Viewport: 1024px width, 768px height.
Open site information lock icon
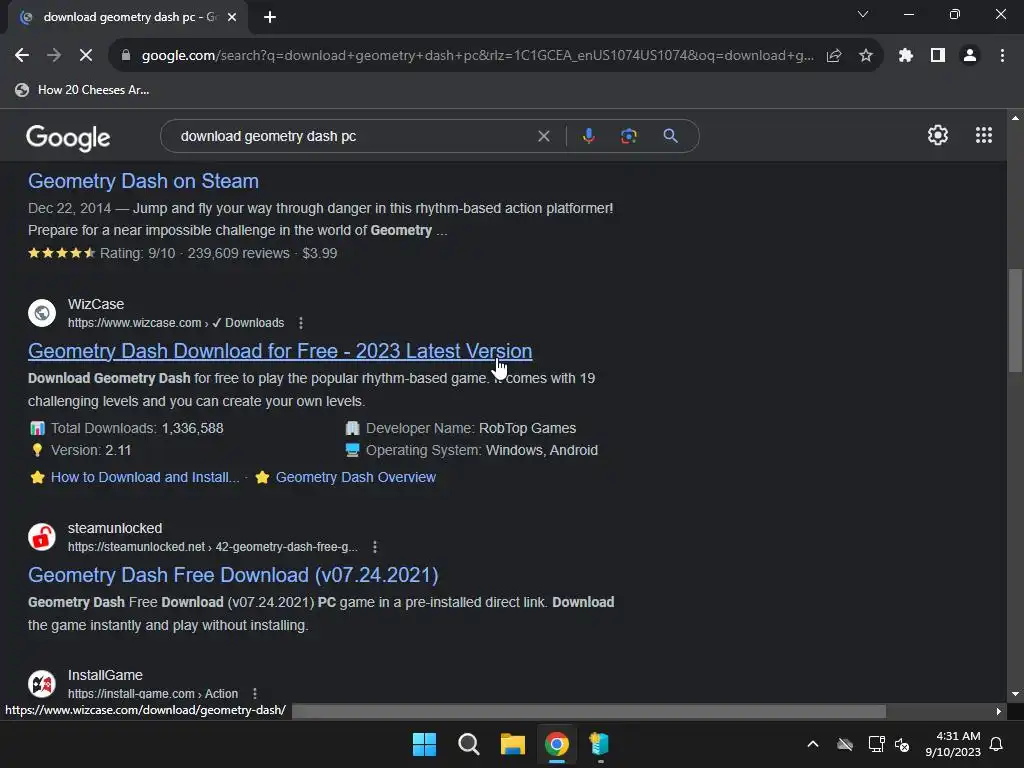126,56
